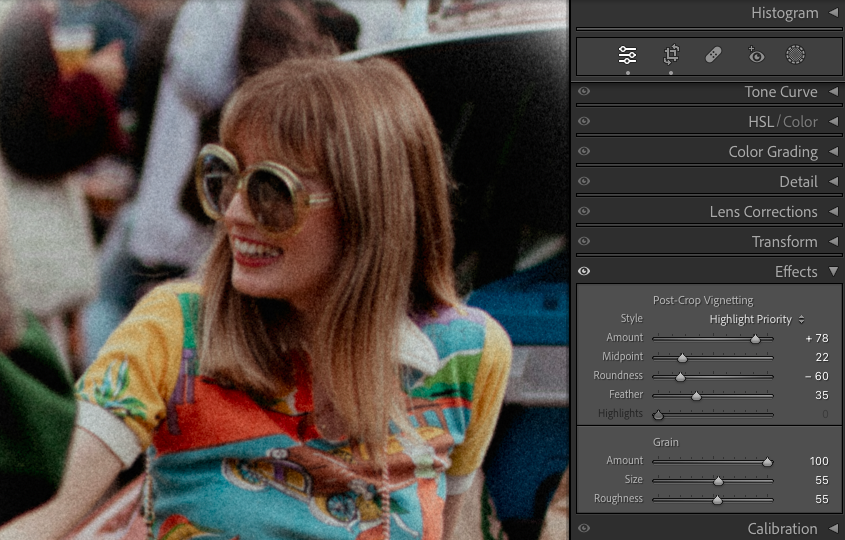Click the Midpoint value 22
Screen dimensions: 845x540
coord(822,357)
